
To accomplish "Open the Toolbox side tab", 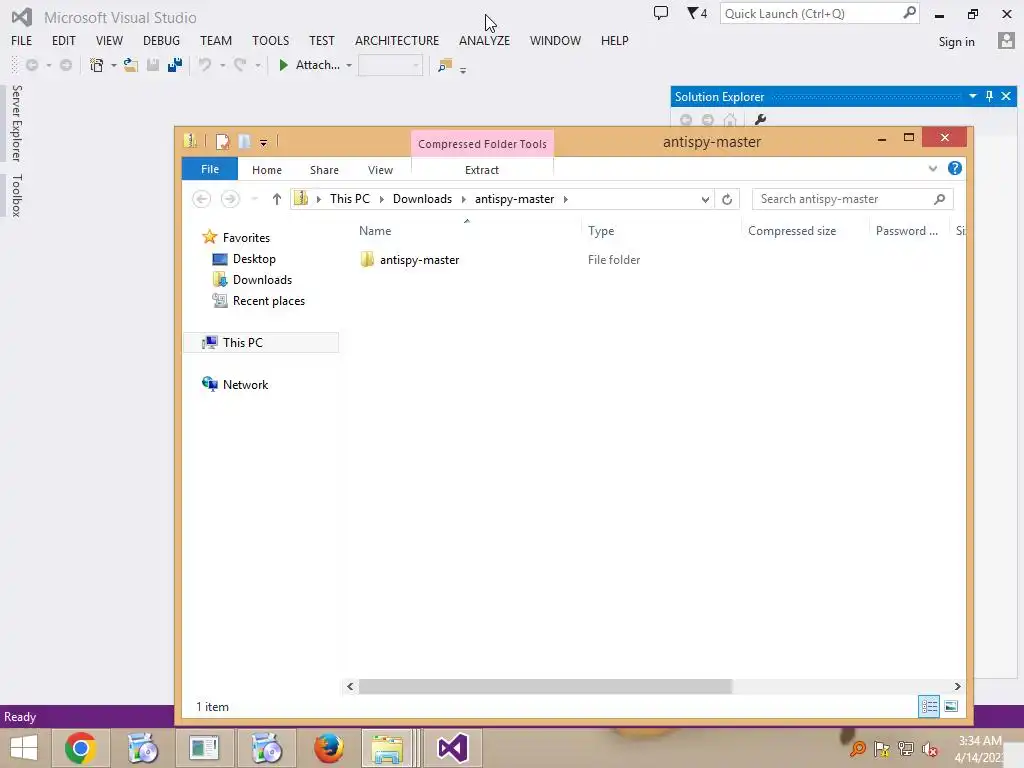I will (x=16, y=195).
